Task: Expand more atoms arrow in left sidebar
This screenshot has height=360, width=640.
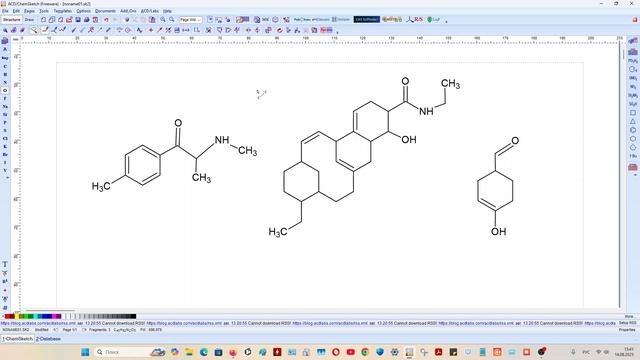Action: click(x=7, y=178)
